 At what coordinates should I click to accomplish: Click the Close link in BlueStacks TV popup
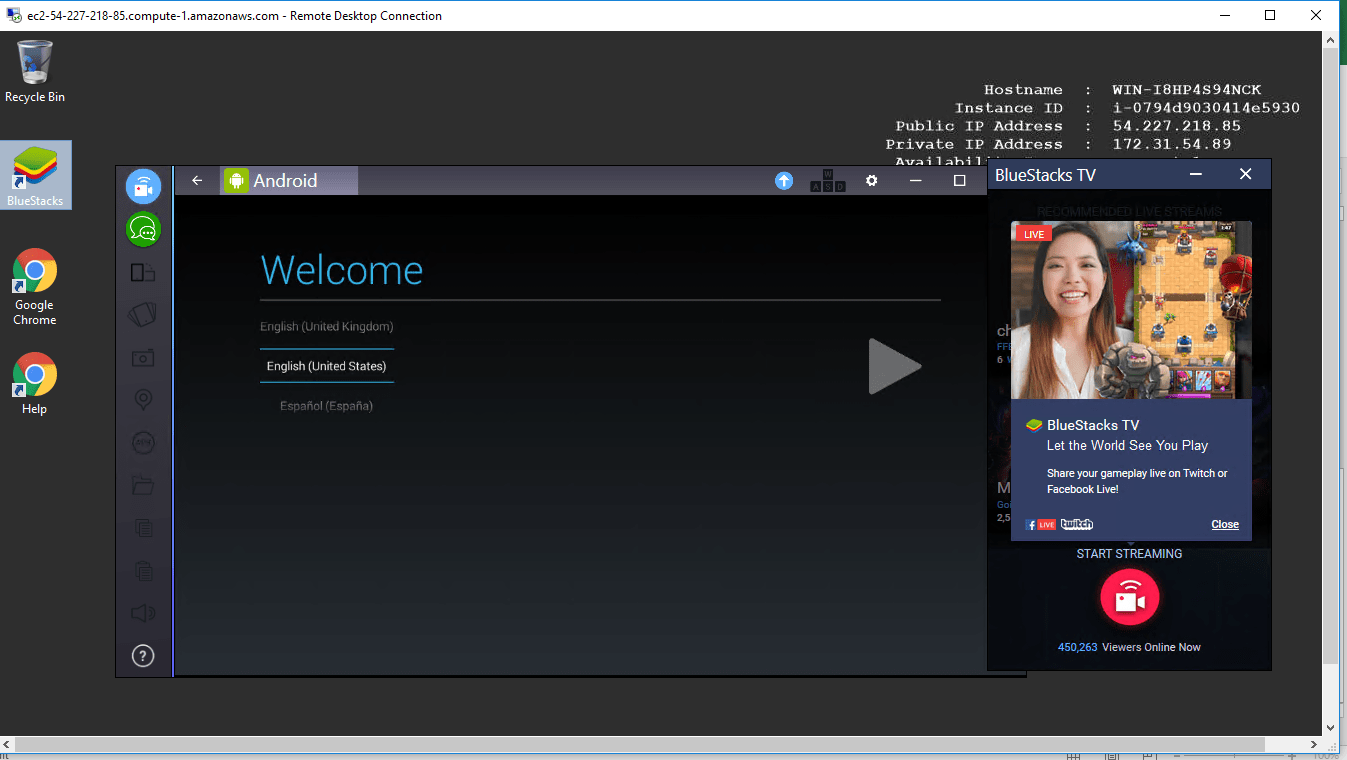pyautogui.click(x=1224, y=525)
